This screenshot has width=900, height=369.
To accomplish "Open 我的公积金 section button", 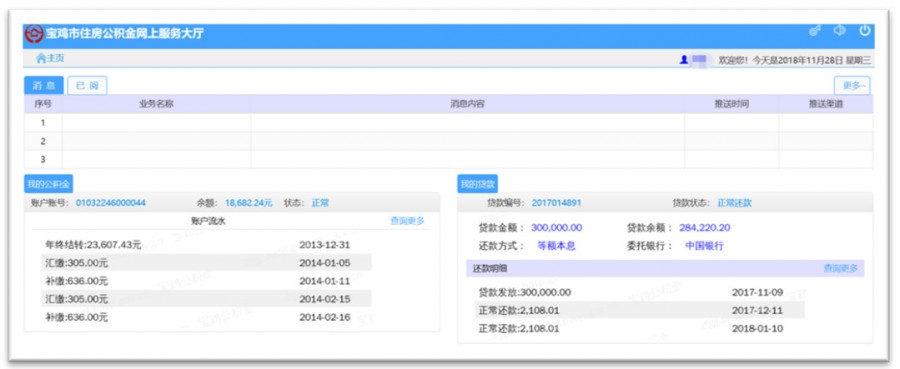I will tap(48, 184).
